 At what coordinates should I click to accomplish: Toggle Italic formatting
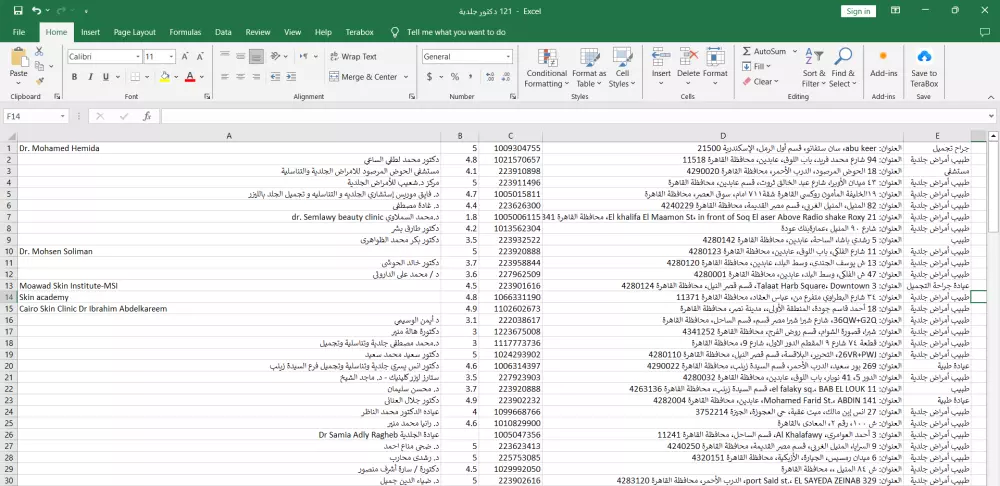pos(90,77)
